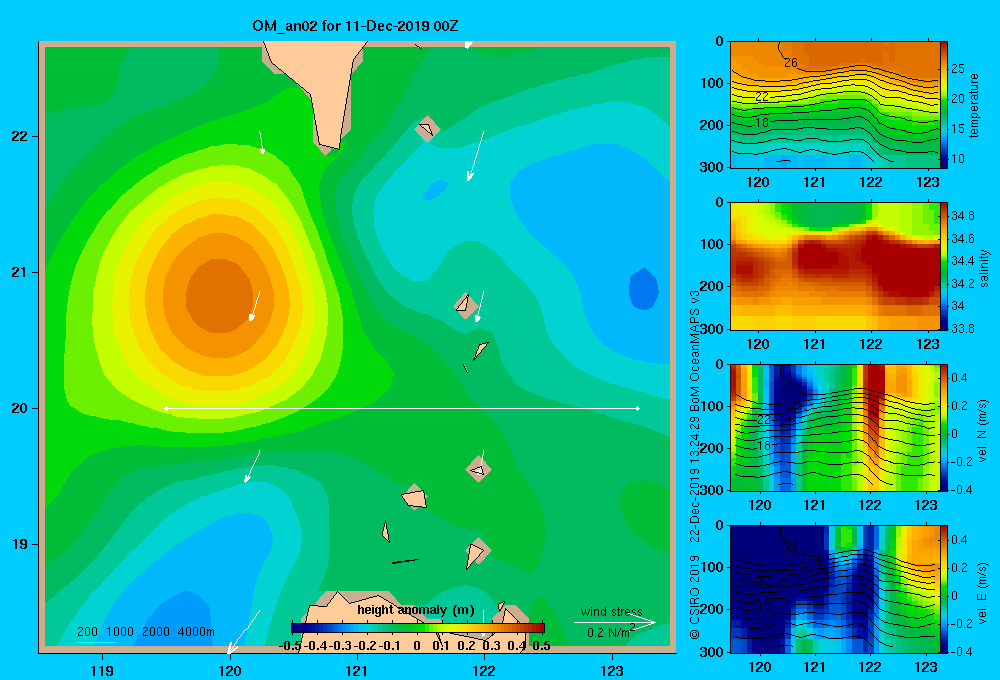Click longitude label 121 under main map

pos(357,670)
